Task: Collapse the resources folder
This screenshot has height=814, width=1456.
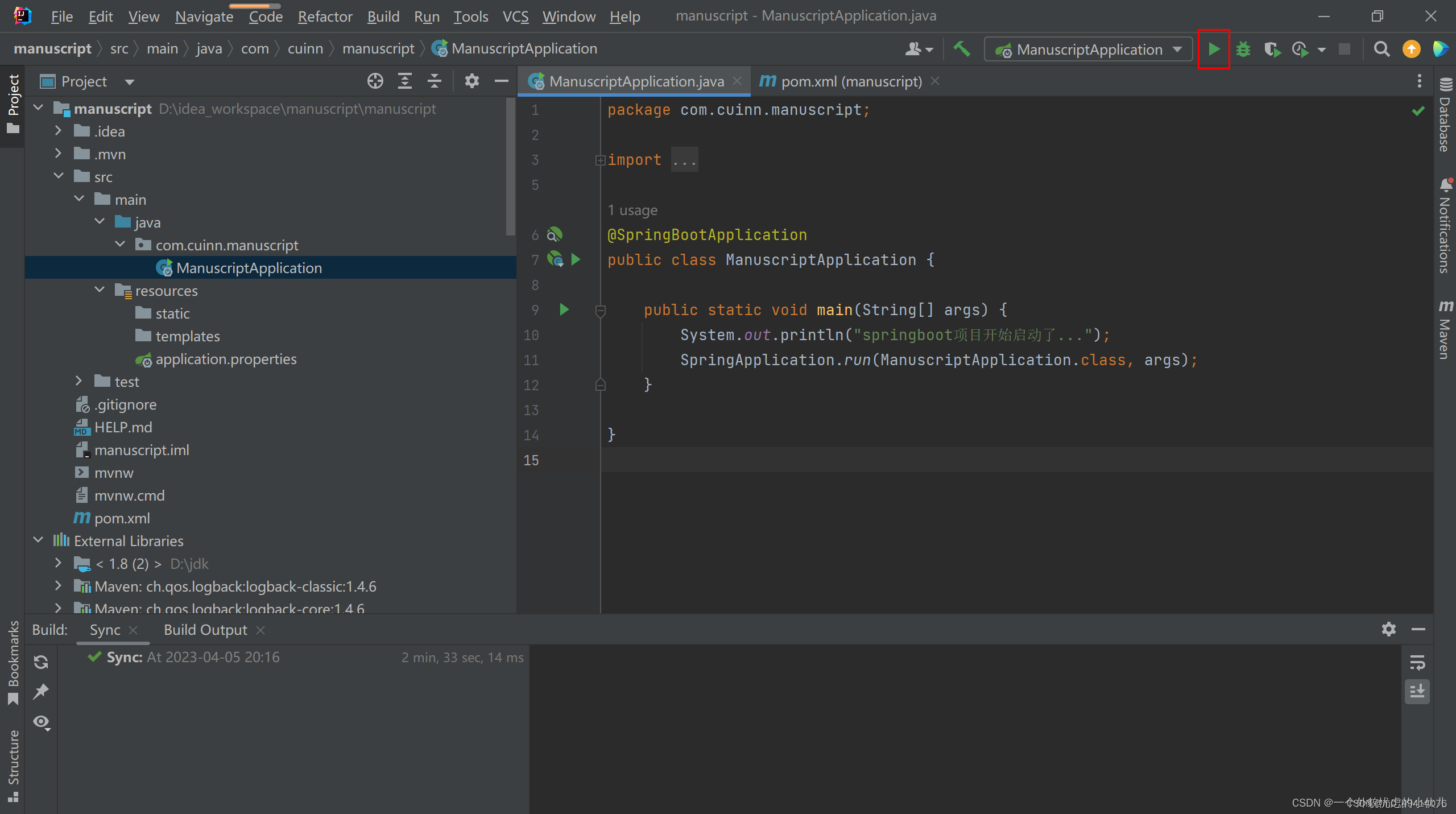Action: tap(100, 290)
